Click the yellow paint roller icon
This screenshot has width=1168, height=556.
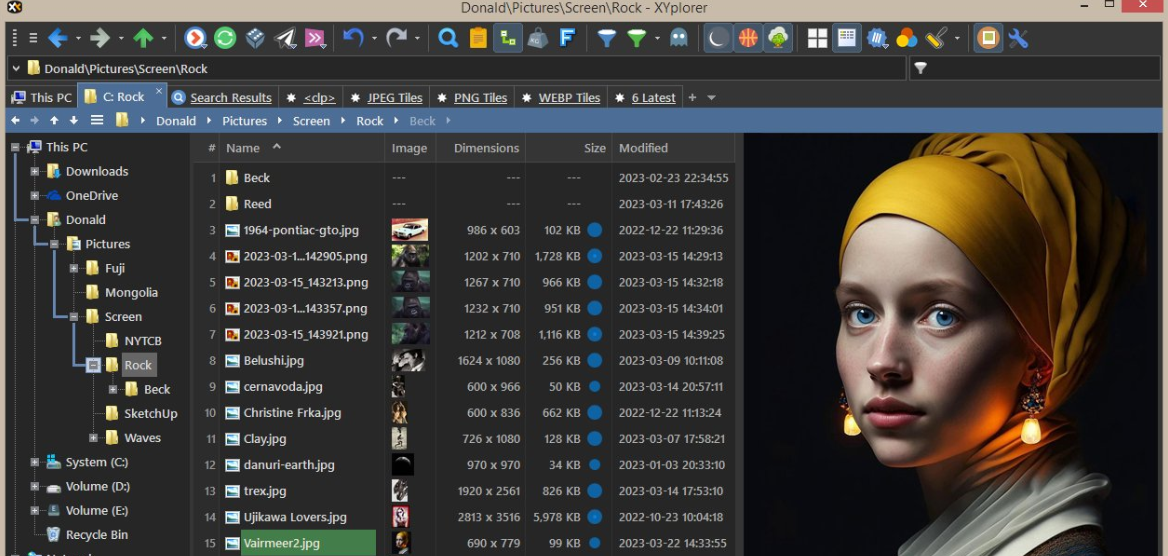pyautogui.click(x=936, y=38)
